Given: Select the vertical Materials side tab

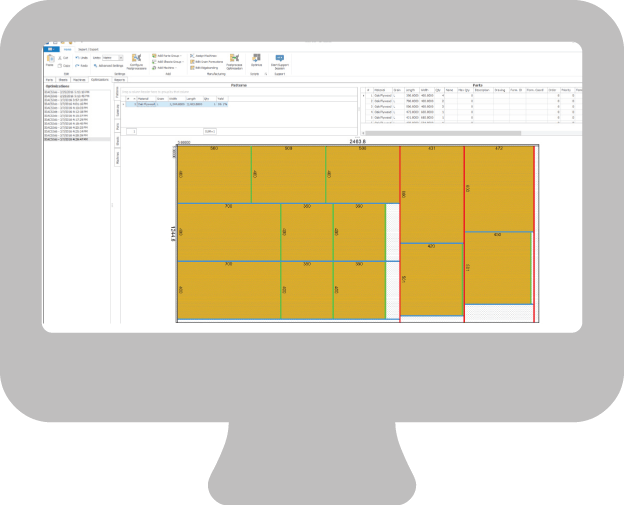Looking at the screenshot, I should coord(117,110).
